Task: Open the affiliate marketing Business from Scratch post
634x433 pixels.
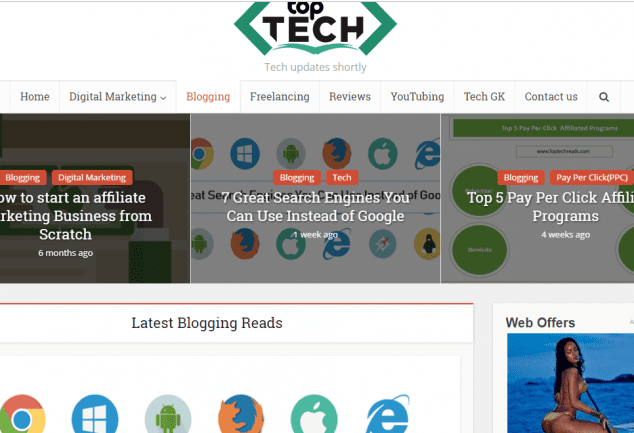Action: [x=73, y=216]
